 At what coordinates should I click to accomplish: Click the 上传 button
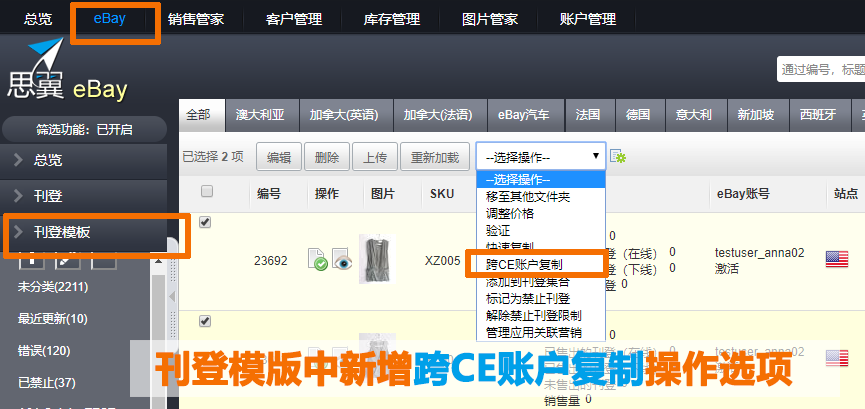375,157
